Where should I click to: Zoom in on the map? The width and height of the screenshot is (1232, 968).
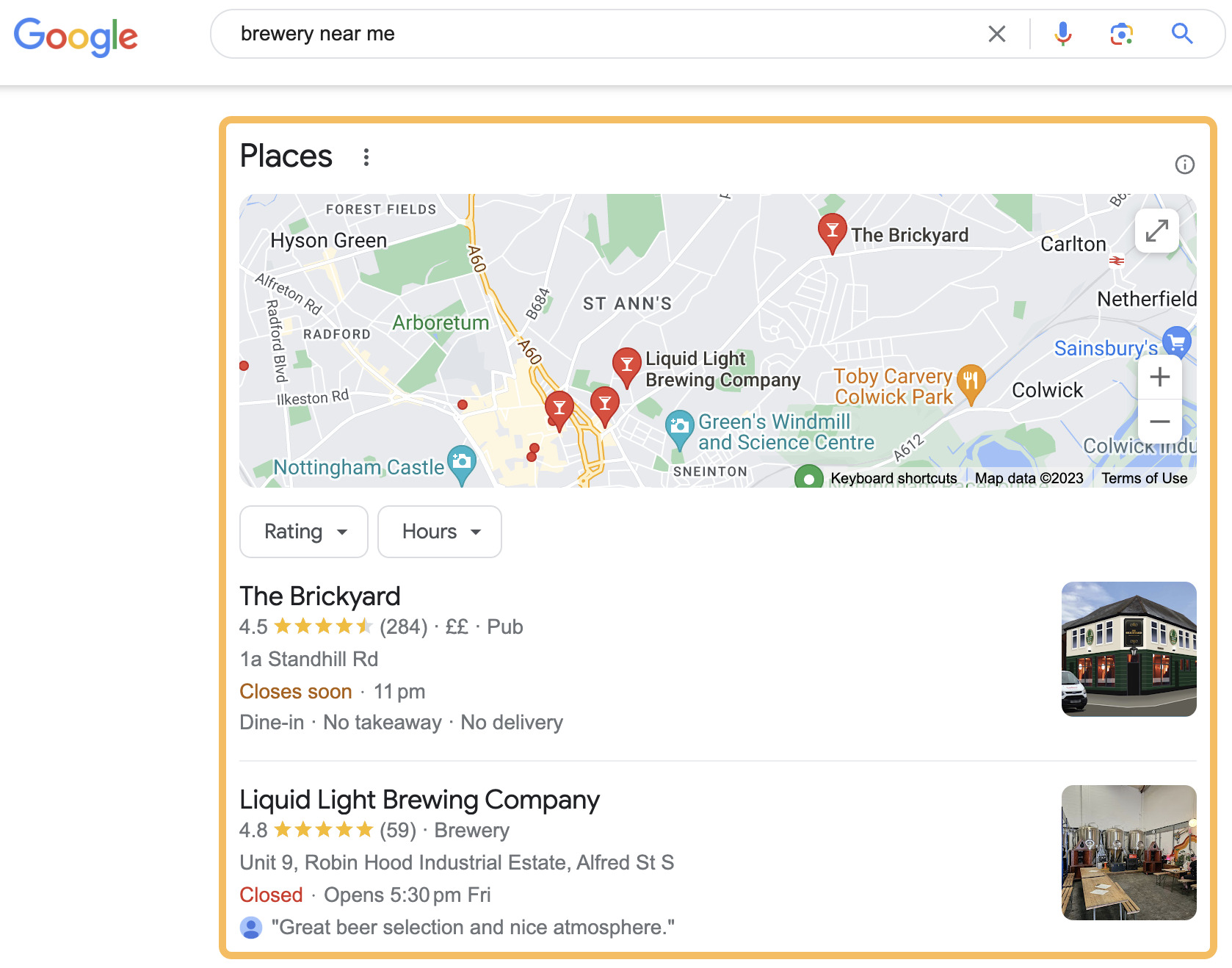pos(1160,377)
